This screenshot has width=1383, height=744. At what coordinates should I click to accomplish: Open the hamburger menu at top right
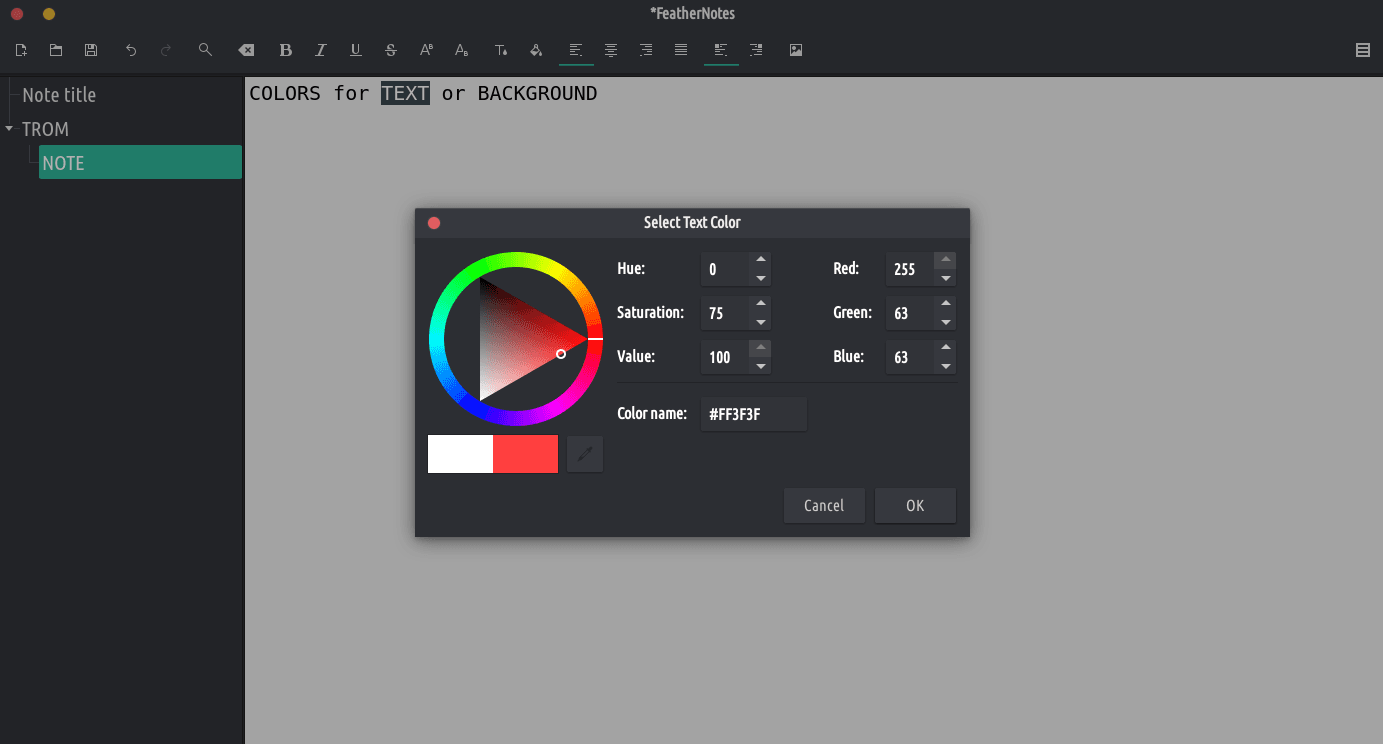[1362, 50]
